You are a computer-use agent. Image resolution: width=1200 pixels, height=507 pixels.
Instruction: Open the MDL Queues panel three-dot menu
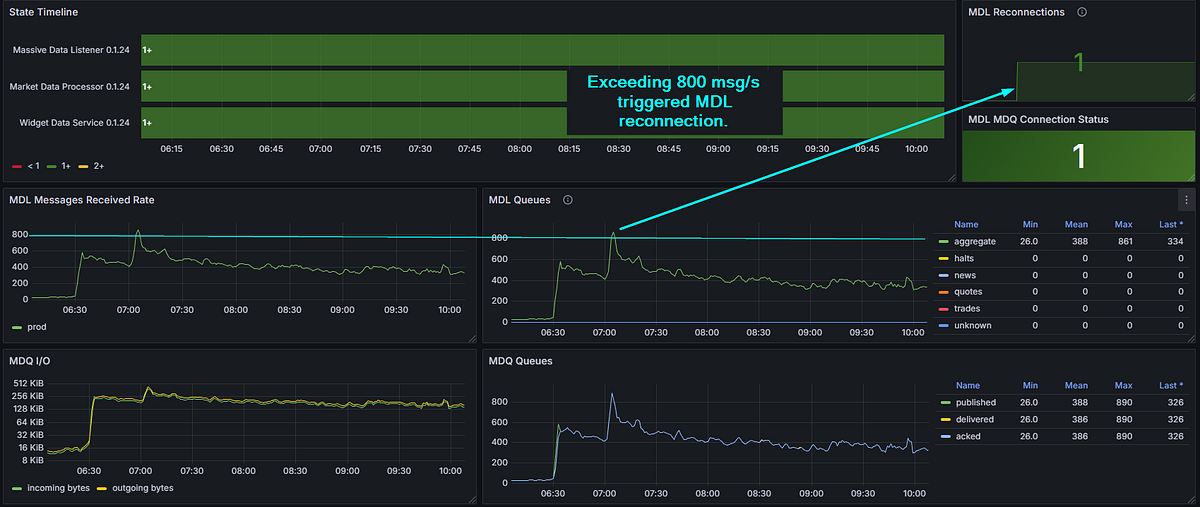(x=1187, y=200)
